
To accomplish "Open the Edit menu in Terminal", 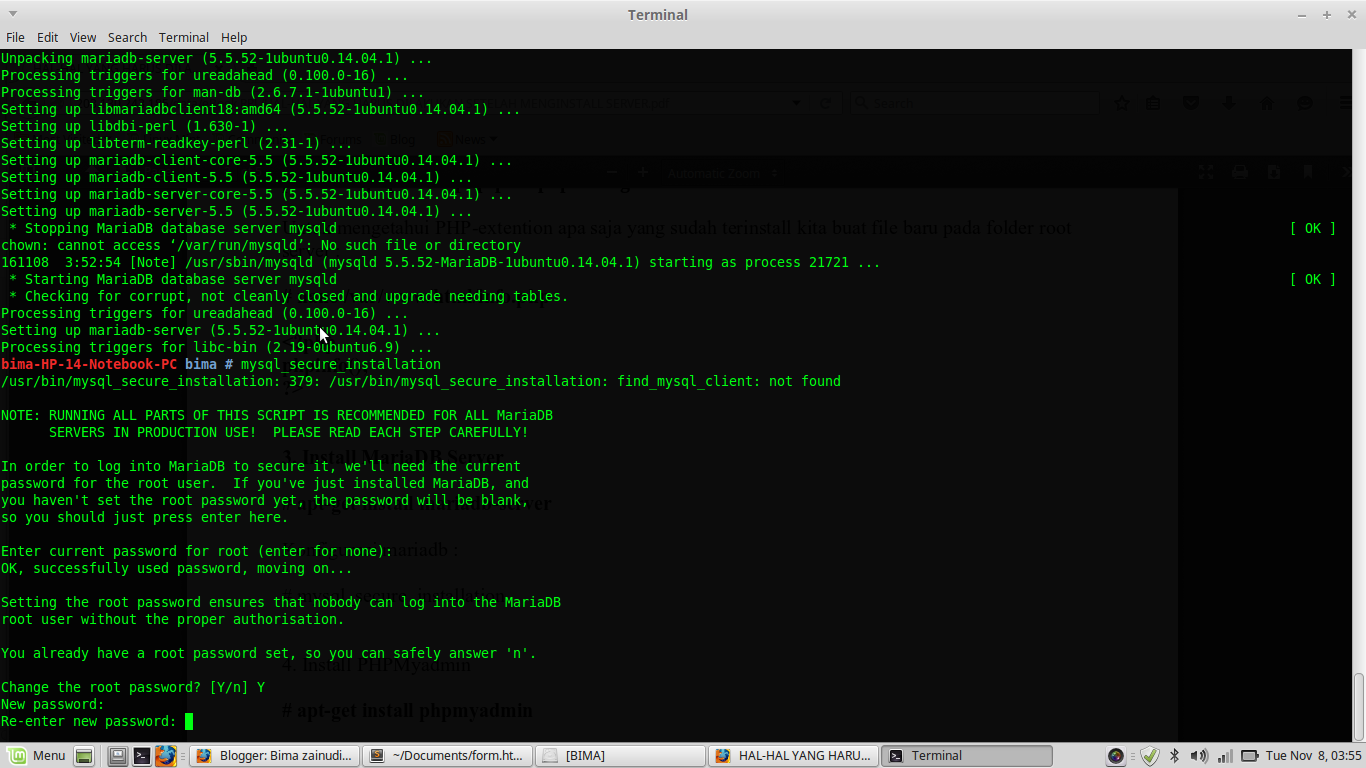I will [47, 37].
